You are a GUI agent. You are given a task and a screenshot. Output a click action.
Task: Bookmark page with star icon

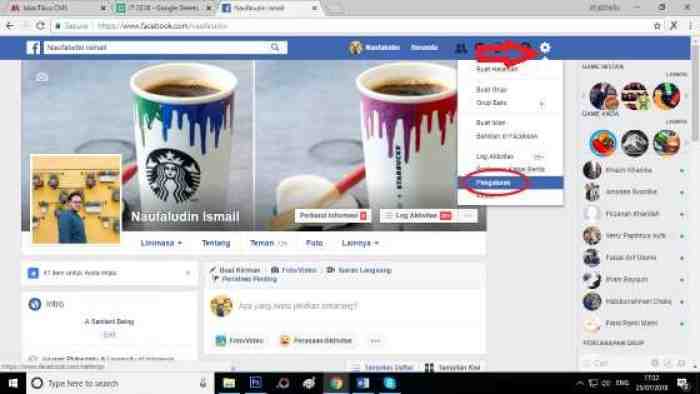click(x=657, y=26)
